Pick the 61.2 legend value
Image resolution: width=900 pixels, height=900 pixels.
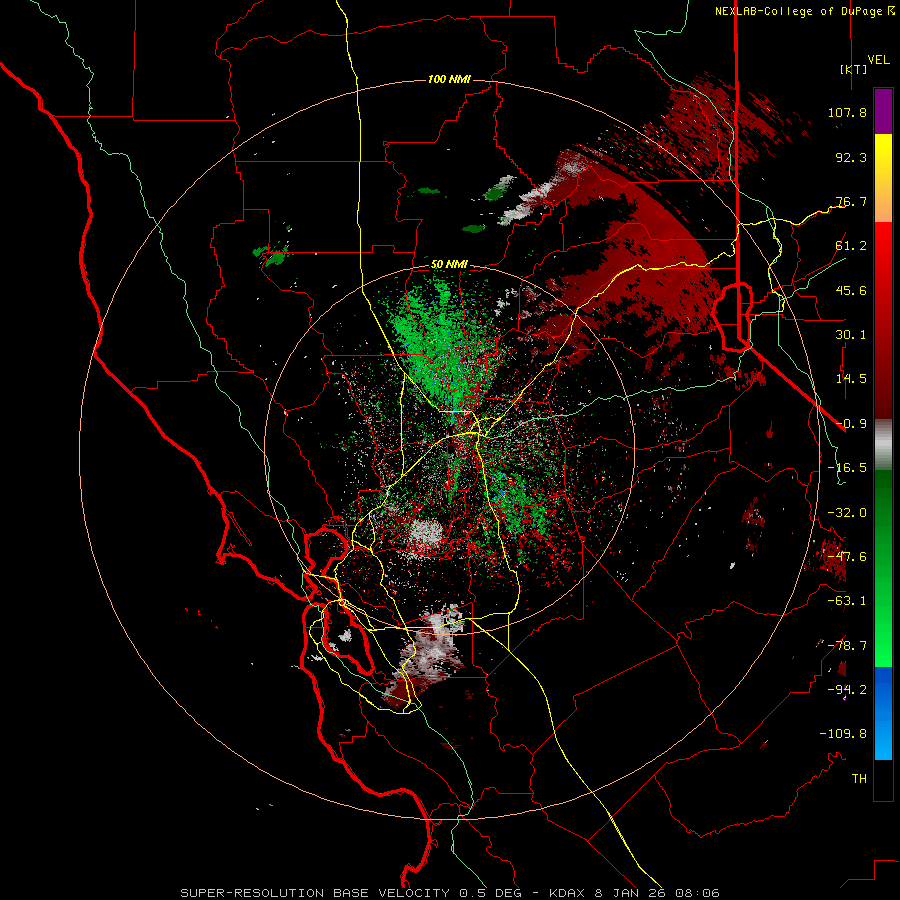click(851, 246)
